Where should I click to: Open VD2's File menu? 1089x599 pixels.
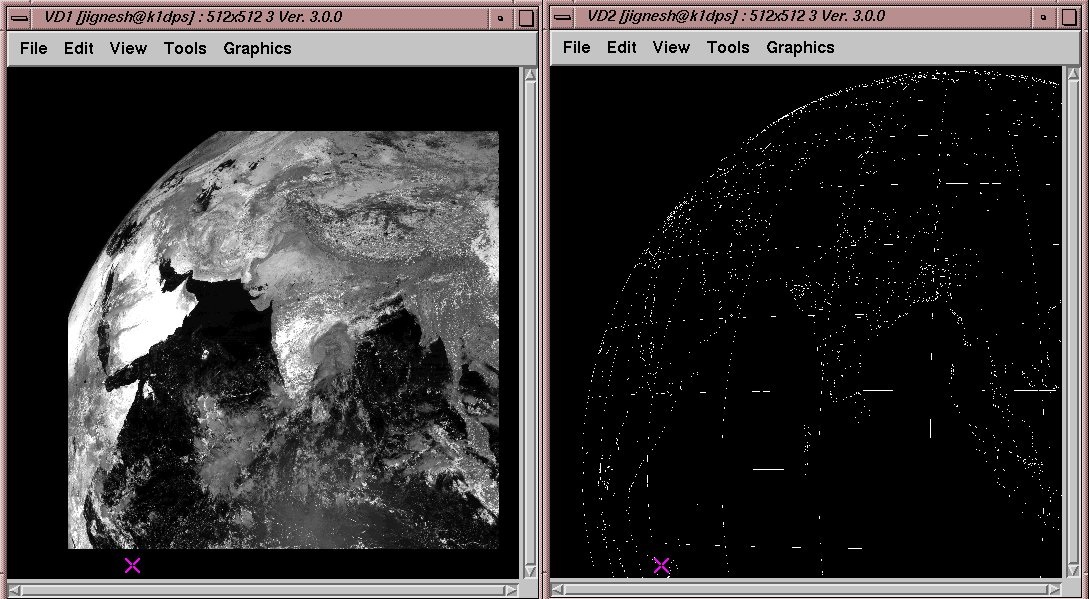[x=577, y=48]
